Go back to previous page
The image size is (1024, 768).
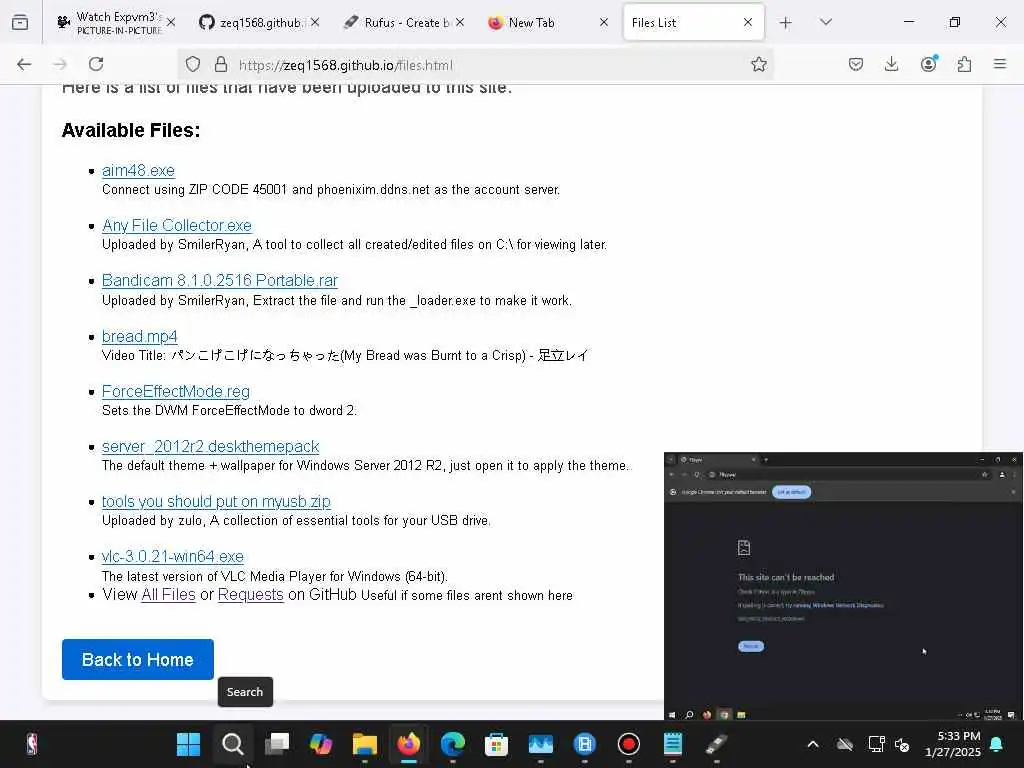pyautogui.click(x=24, y=64)
